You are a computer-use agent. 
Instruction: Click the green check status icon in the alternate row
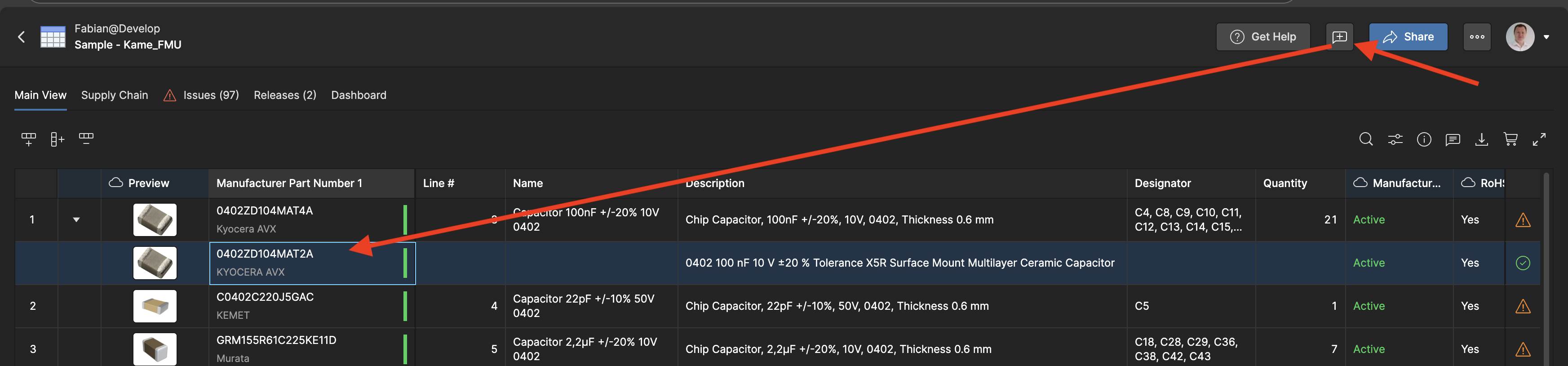(1522, 263)
